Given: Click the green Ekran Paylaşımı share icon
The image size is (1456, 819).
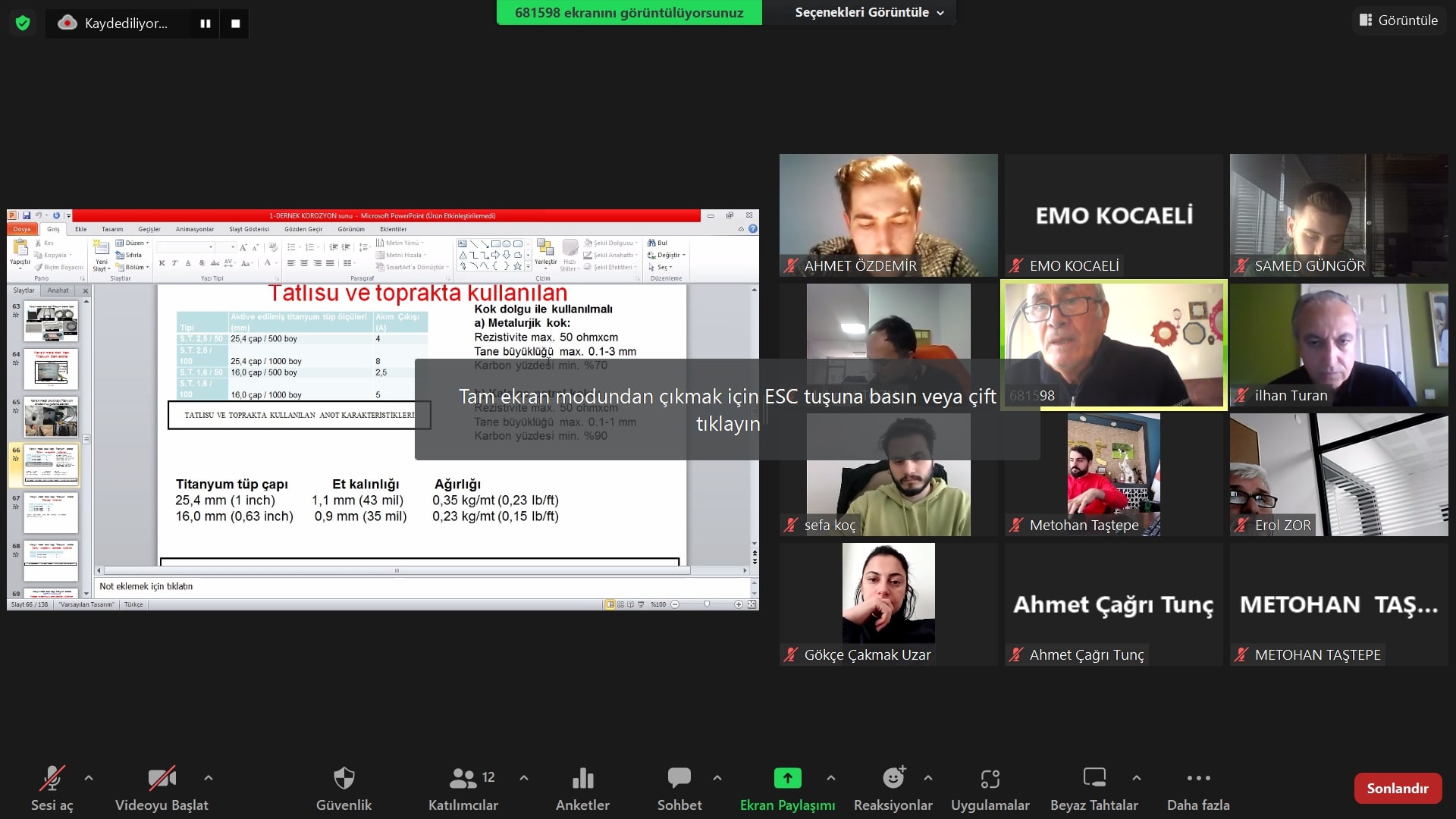Looking at the screenshot, I should coord(787,778).
